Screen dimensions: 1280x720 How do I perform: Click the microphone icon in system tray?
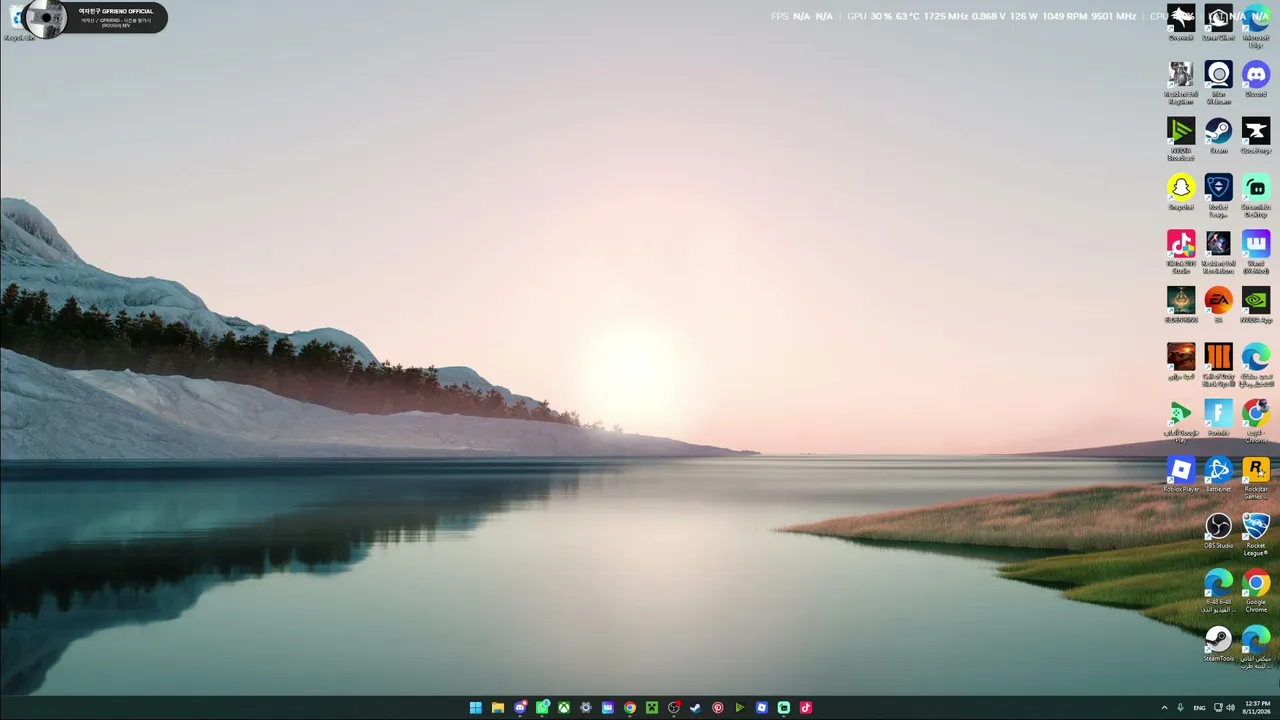point(1181,708)
